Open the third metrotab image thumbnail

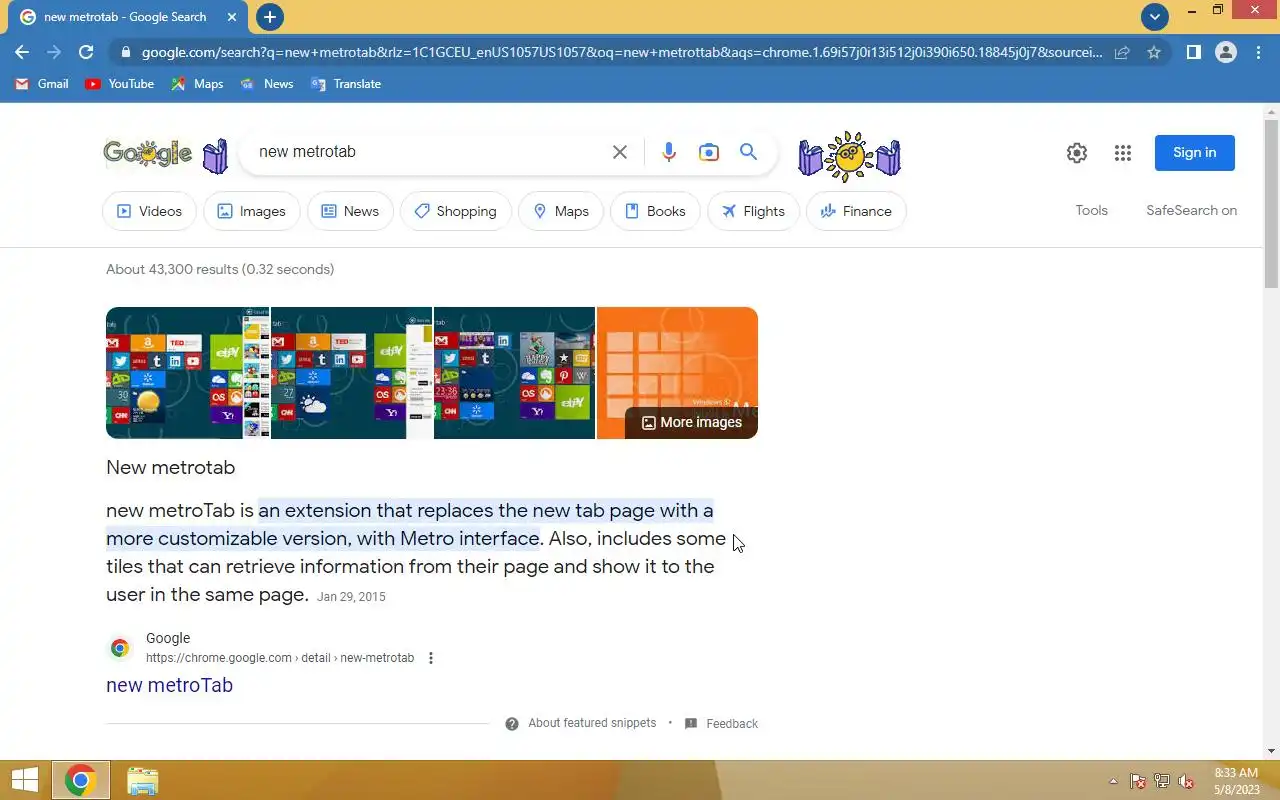[515, 373]
